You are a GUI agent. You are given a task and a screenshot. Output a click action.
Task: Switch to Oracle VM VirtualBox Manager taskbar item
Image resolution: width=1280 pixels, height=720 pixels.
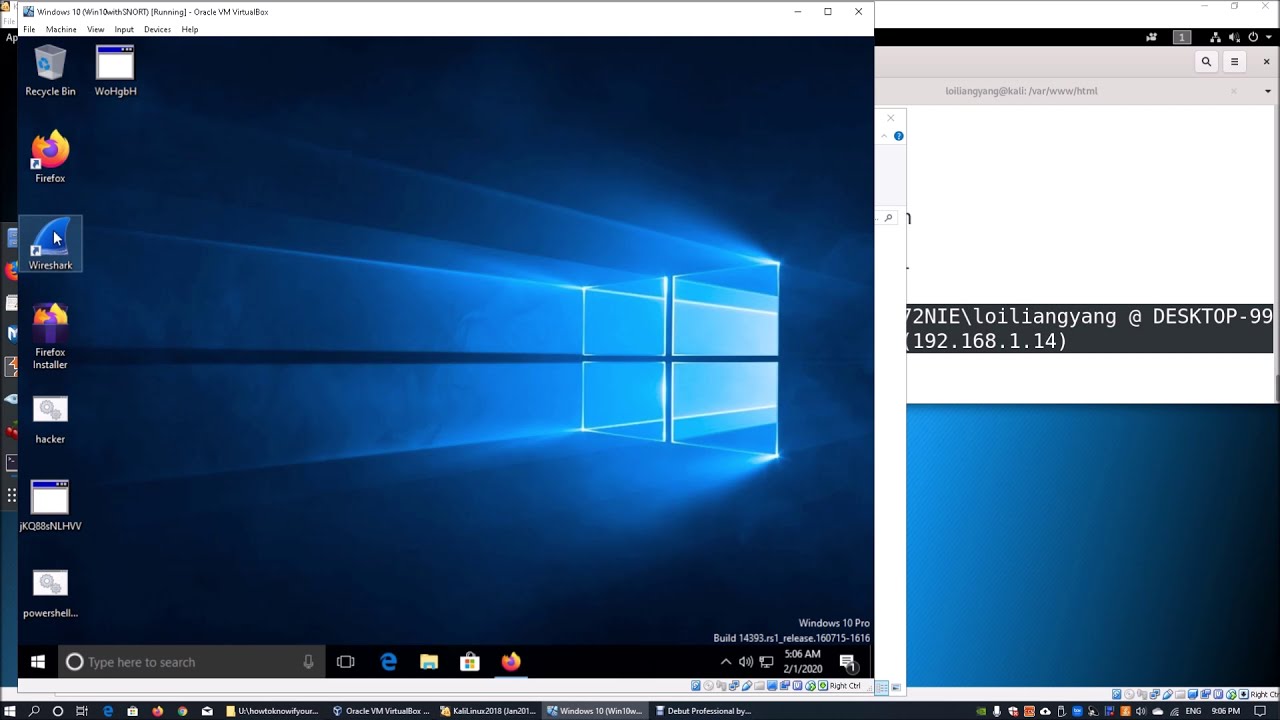381,711
